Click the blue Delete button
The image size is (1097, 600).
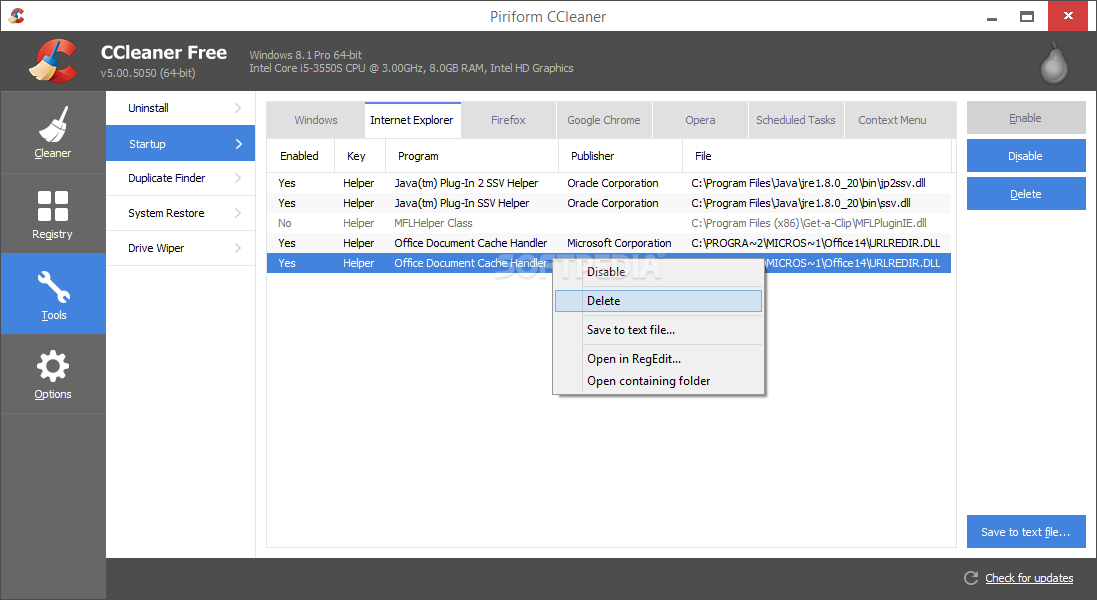point(1026,194)
